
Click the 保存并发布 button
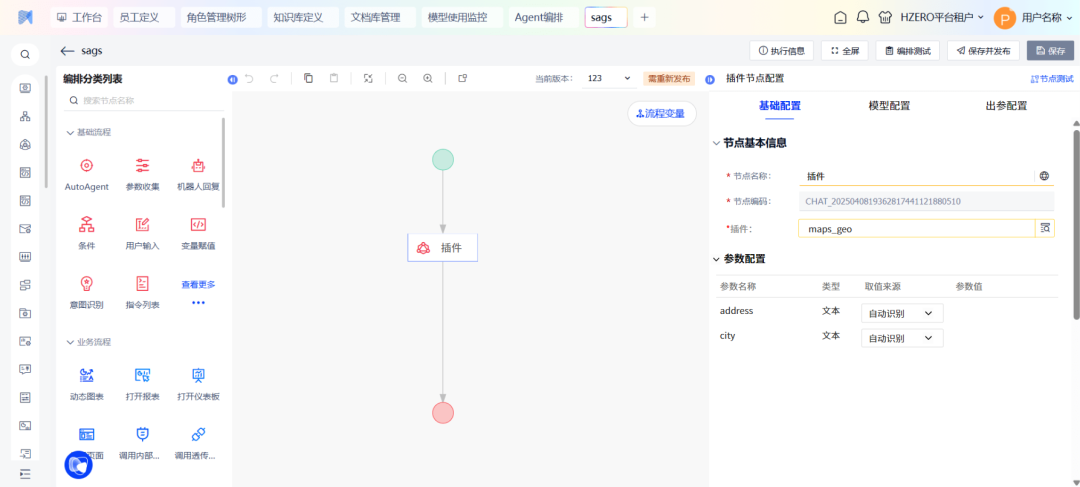click(x=983, y=51)
